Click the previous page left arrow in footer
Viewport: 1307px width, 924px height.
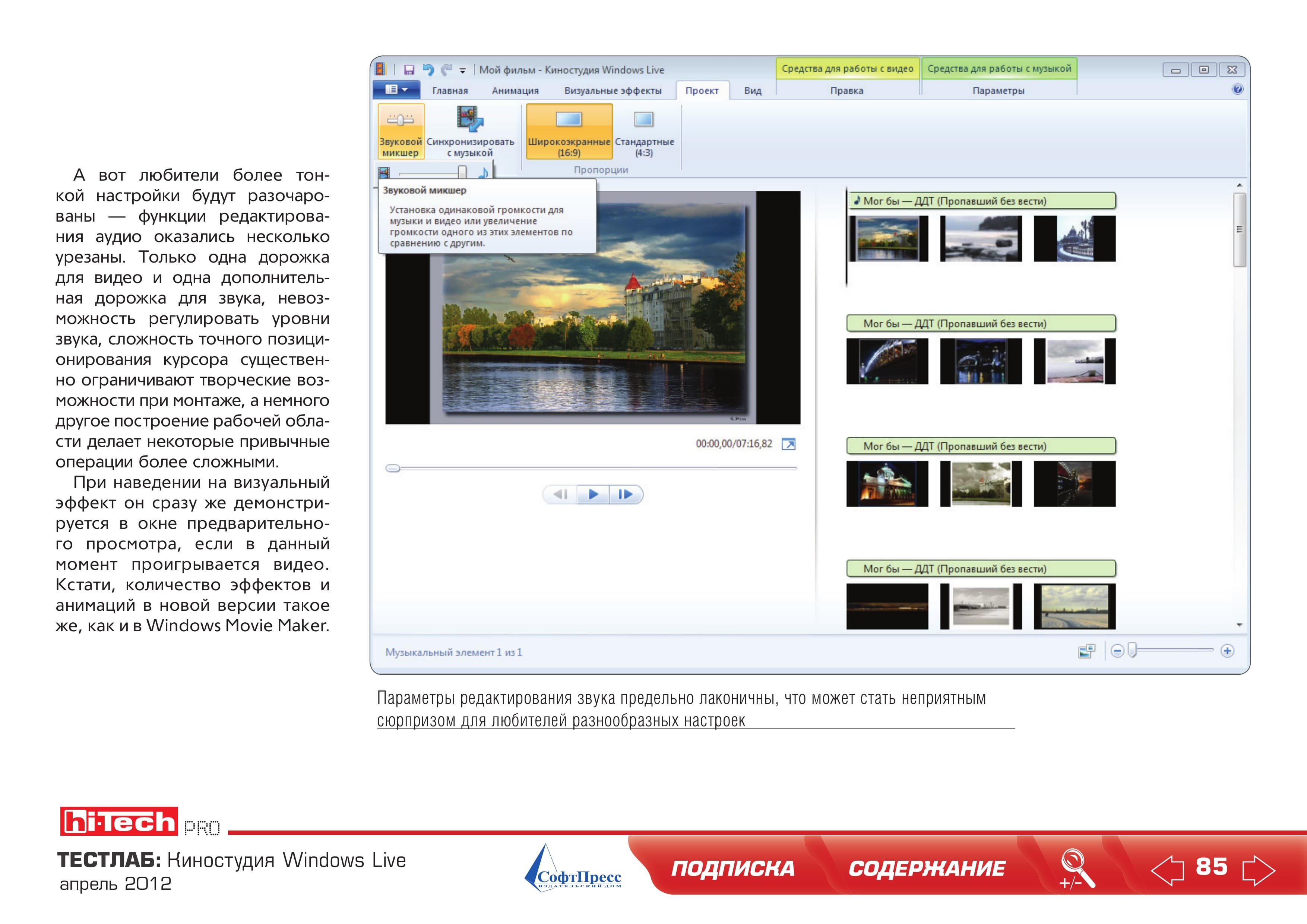click(1167, 870)
